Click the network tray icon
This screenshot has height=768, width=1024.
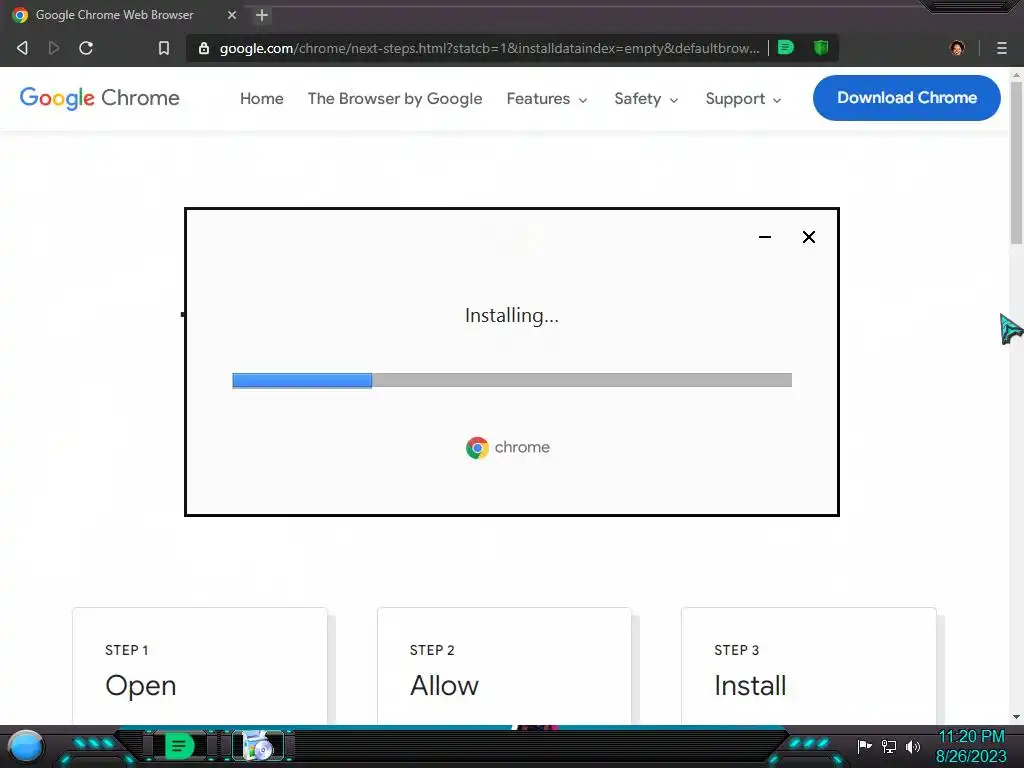(889, 746)
